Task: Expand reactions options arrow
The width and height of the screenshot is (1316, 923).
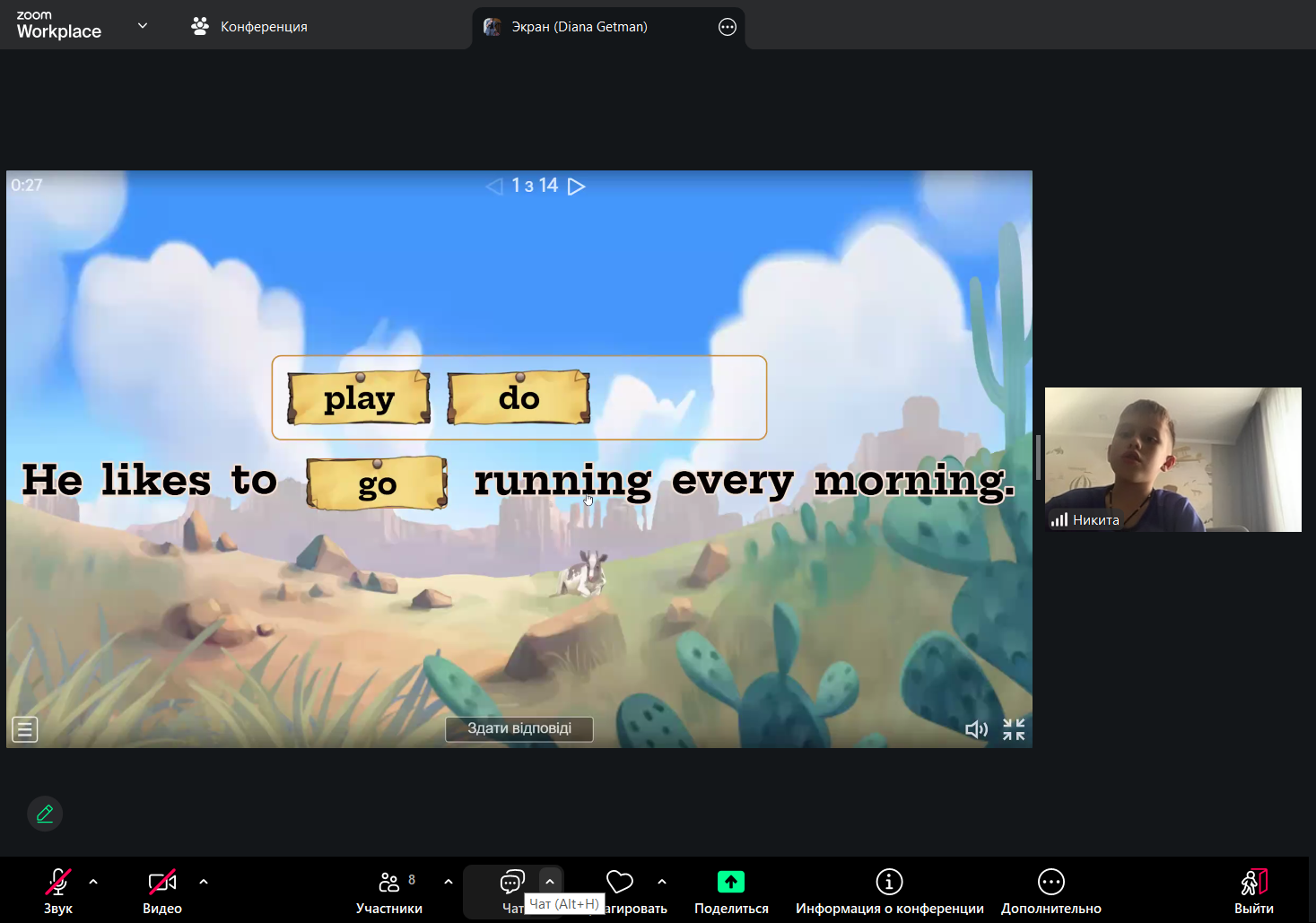Action: (662, 882)
